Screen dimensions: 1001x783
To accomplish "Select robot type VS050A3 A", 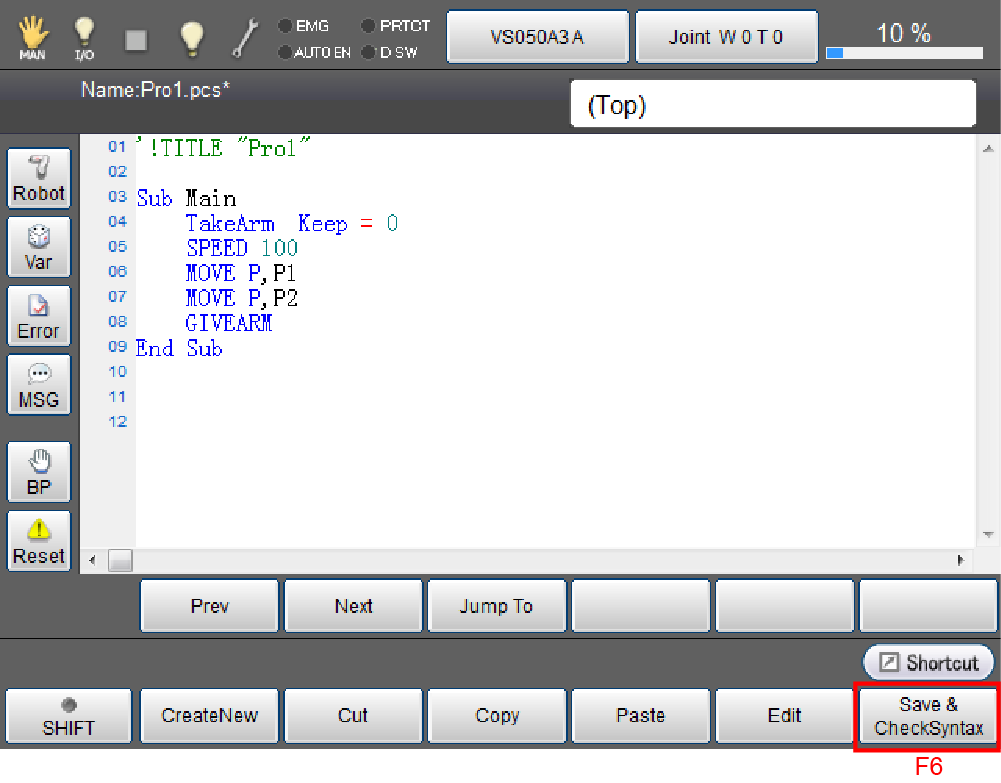I will point(537,38).
